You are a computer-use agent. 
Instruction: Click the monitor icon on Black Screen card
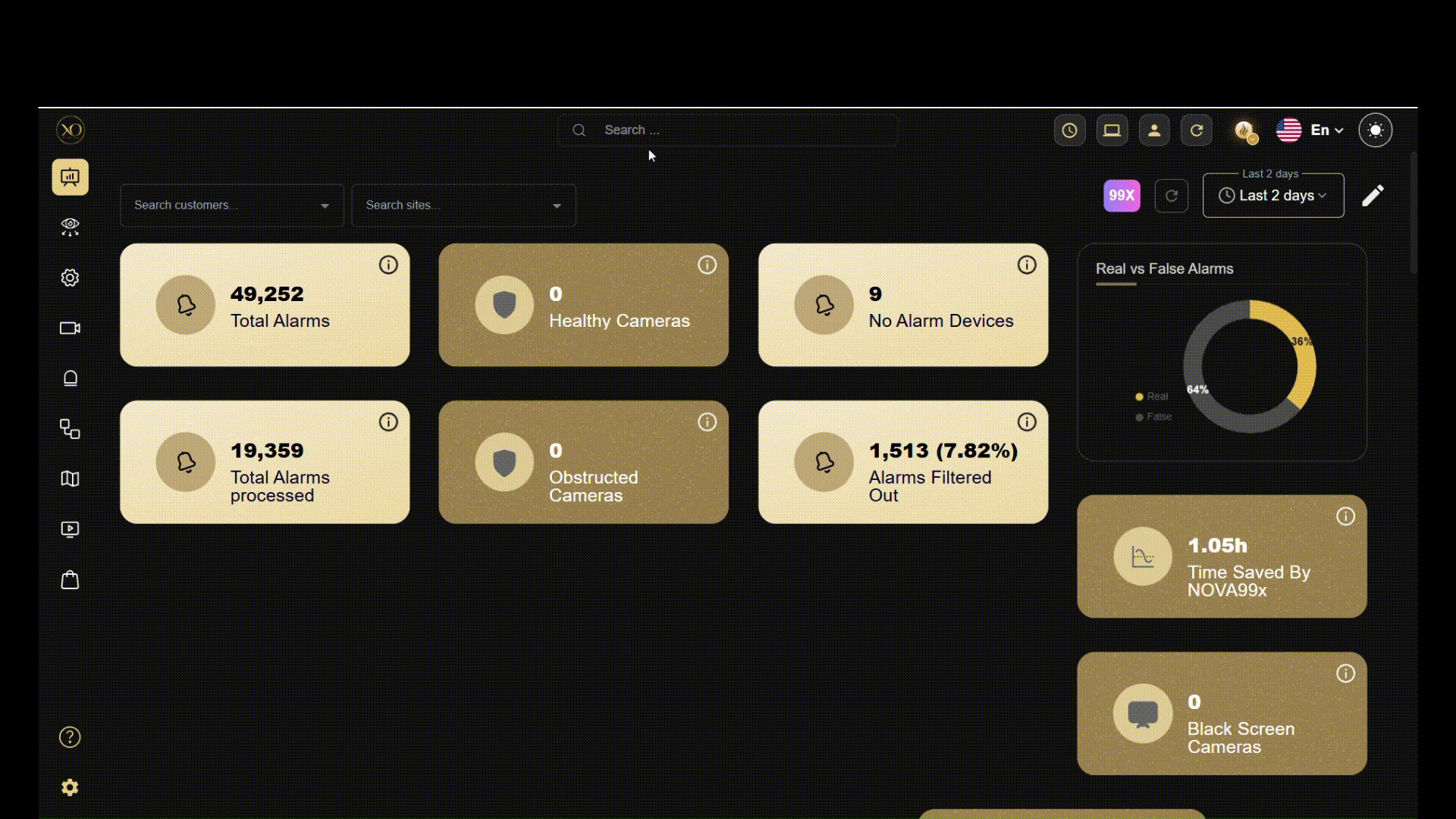(x=1143, y=714)
